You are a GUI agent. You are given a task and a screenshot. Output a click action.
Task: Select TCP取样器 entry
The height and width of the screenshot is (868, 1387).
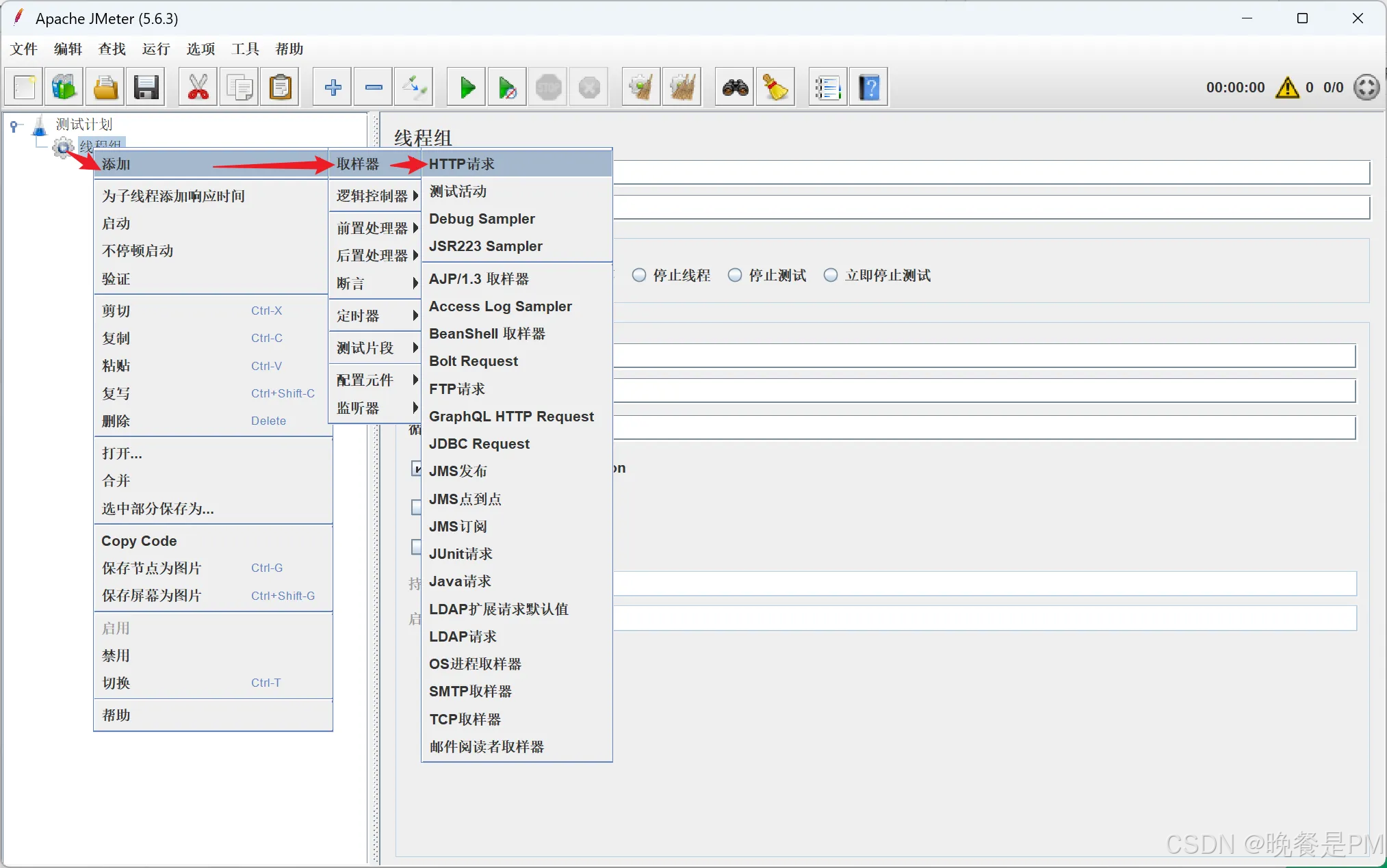517,719
